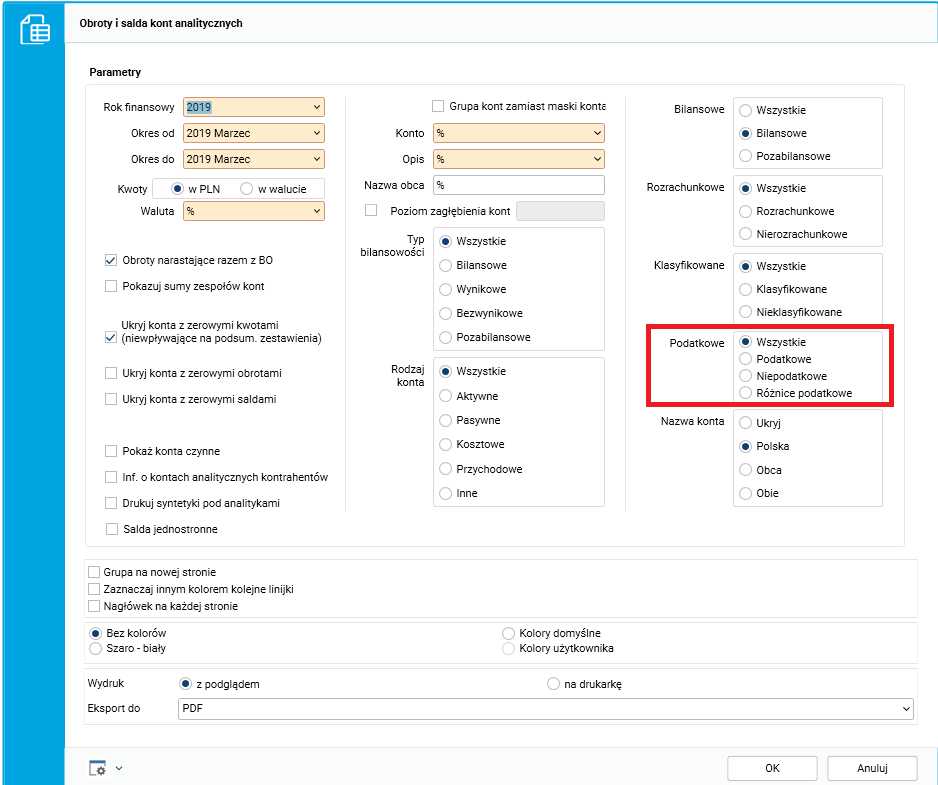Enable Salda jednostronne checkbox
The height and width of the screenshot is (785, 938).
111,529
